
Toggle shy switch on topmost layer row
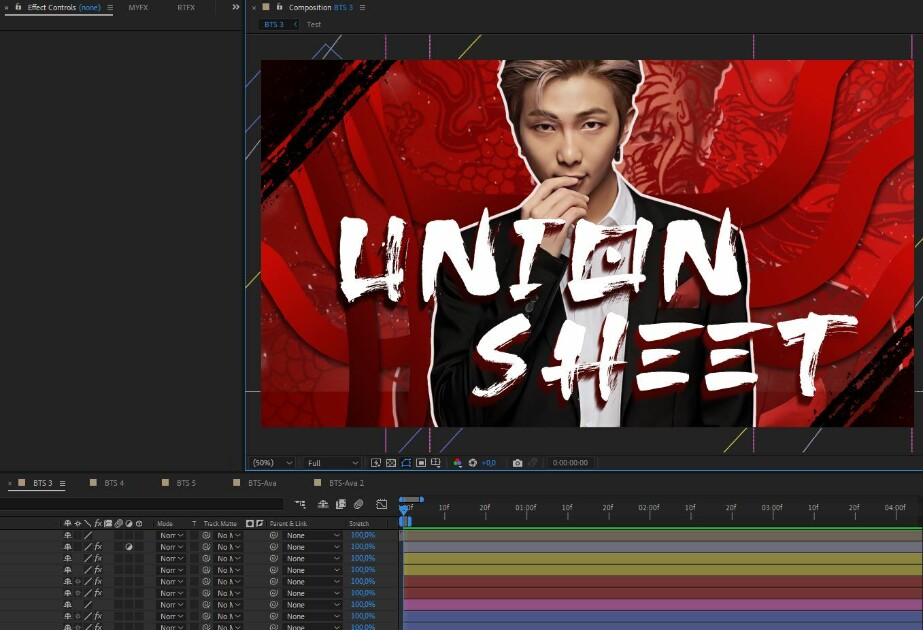pos(68,536)
